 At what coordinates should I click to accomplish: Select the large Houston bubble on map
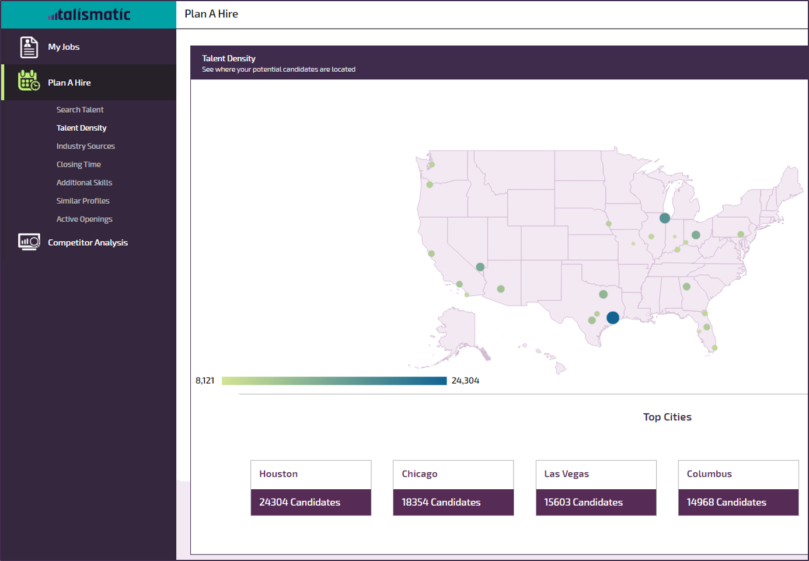tap(613, 318)
